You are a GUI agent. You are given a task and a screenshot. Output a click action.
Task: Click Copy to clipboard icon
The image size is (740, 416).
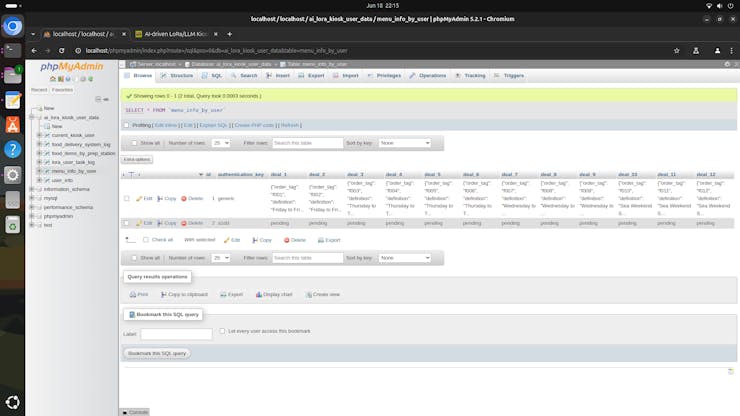coord(164,294)
